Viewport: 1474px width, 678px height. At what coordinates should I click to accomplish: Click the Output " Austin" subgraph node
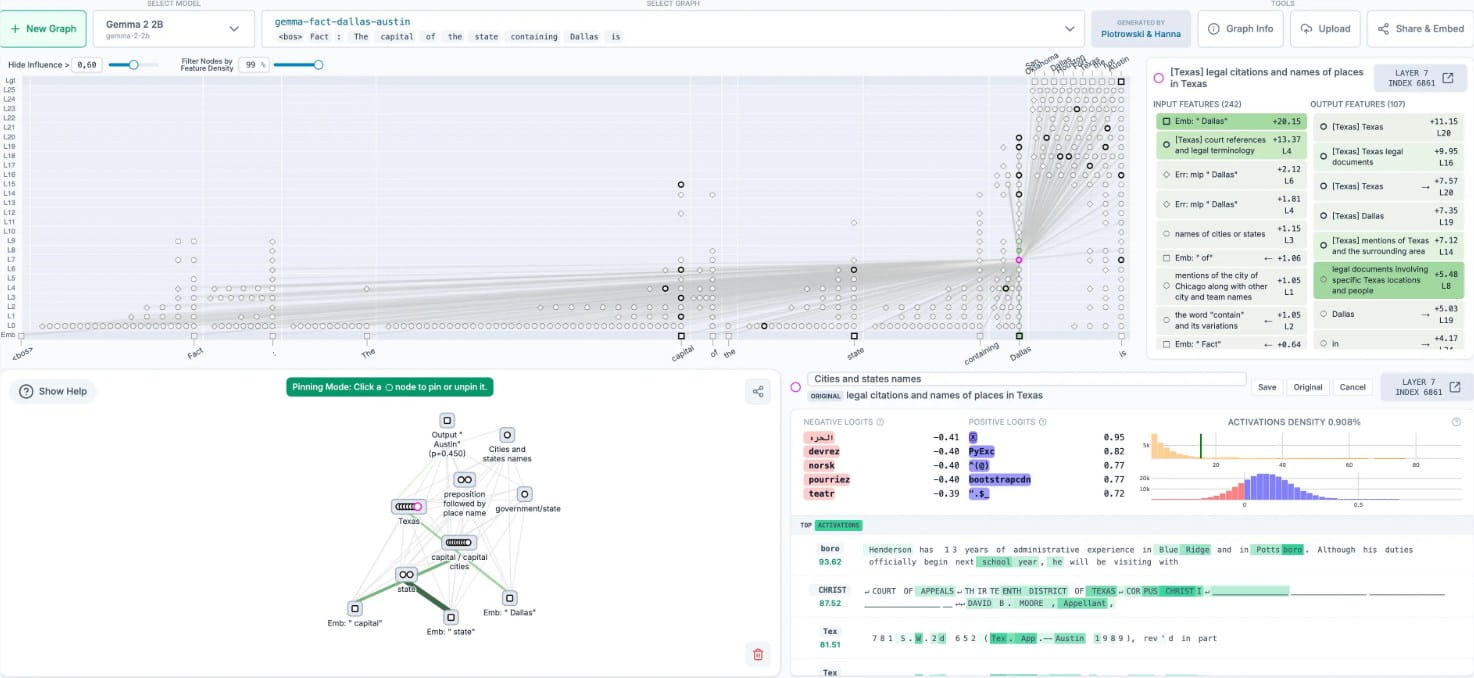pos(447,421)
